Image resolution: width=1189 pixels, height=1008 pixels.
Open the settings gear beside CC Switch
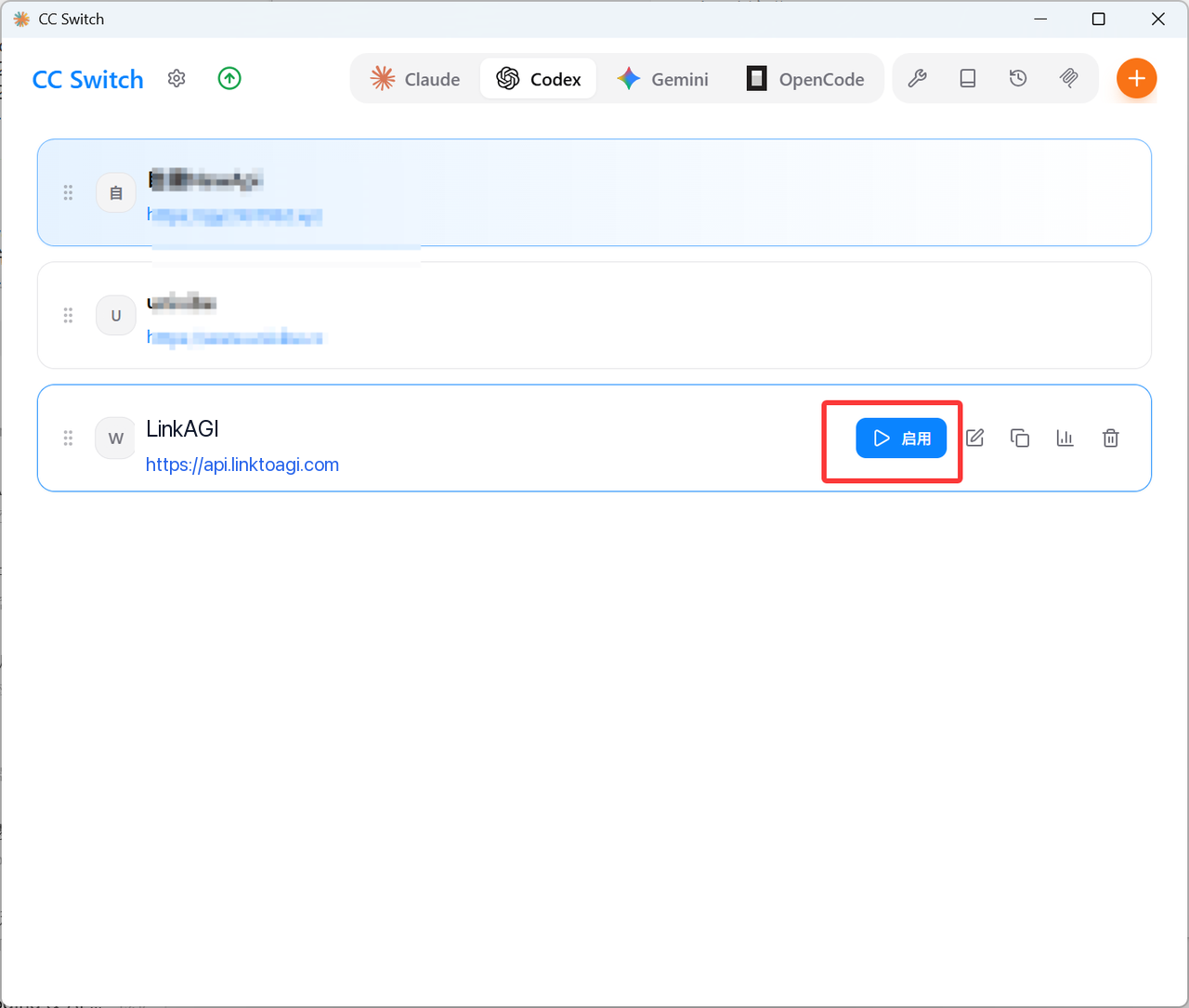176,79
